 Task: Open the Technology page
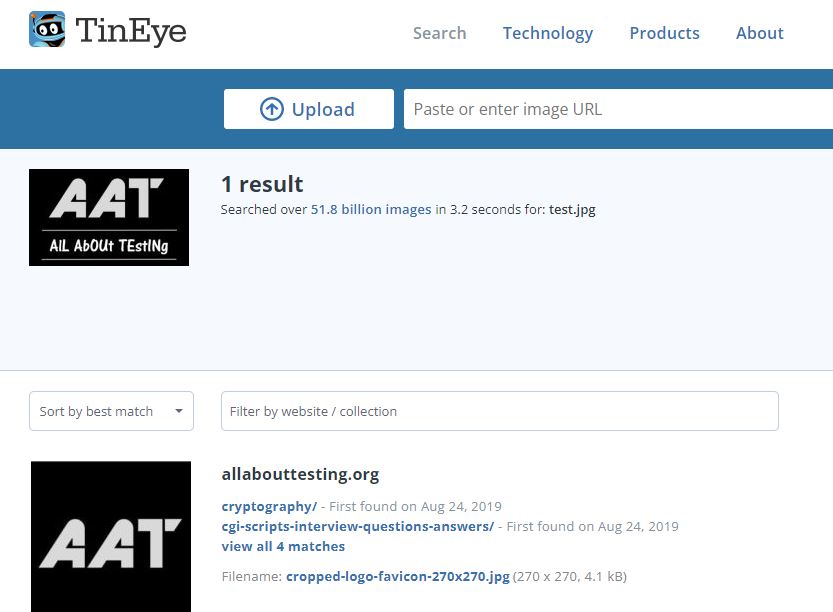coord(547,33)
